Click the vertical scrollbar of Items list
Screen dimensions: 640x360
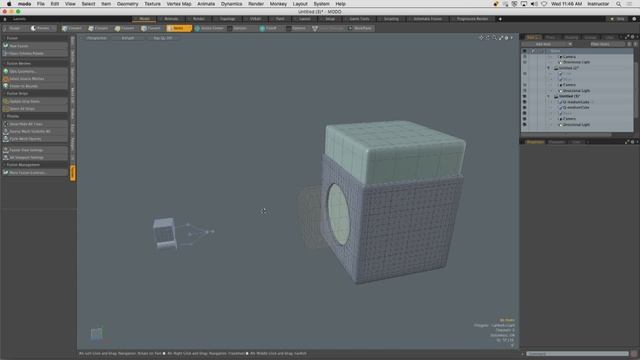tap(636, 90)
